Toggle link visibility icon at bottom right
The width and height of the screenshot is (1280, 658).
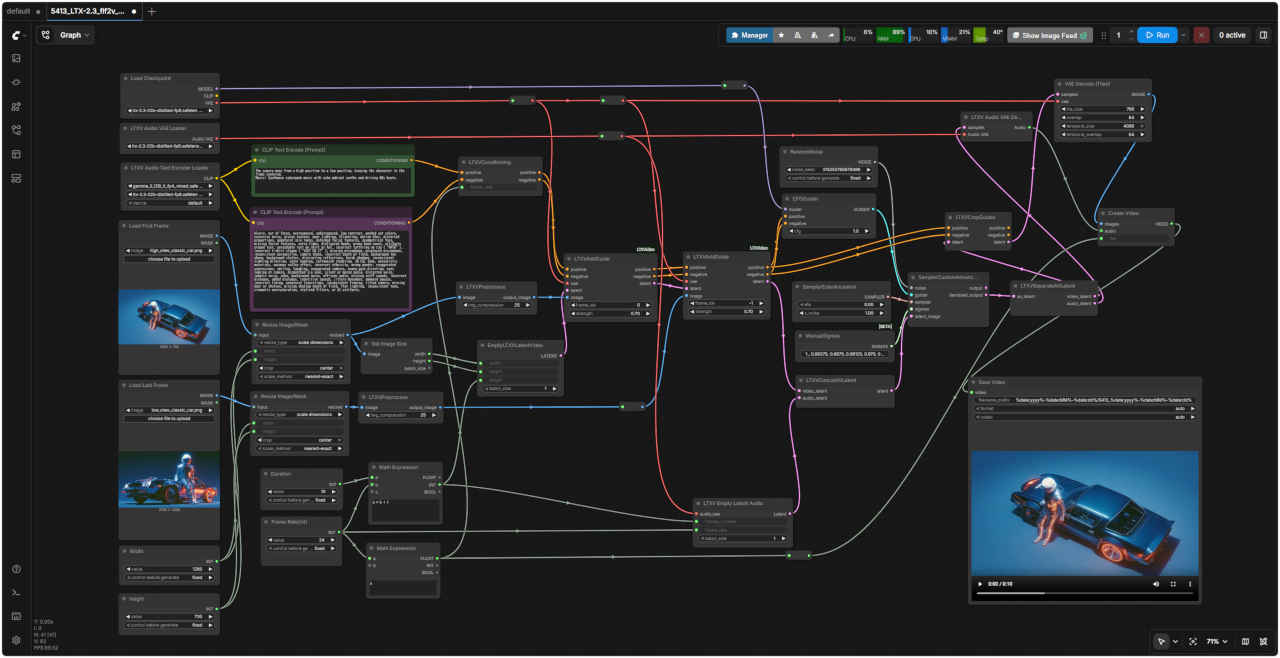click(1264, 641)
